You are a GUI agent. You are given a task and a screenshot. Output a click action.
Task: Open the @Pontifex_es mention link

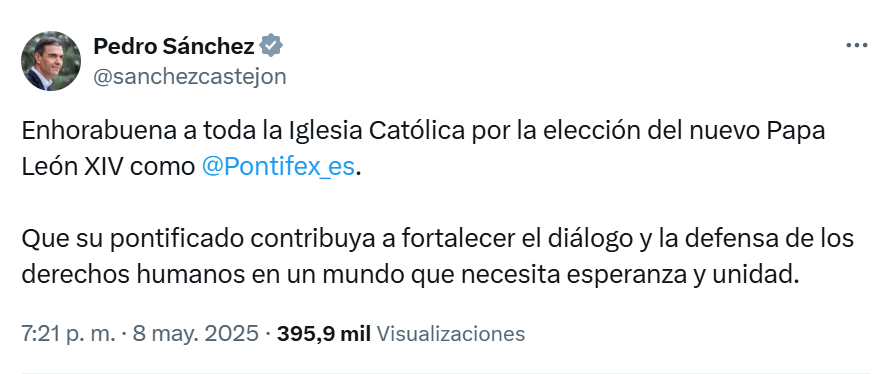click(x=278, y=167)
